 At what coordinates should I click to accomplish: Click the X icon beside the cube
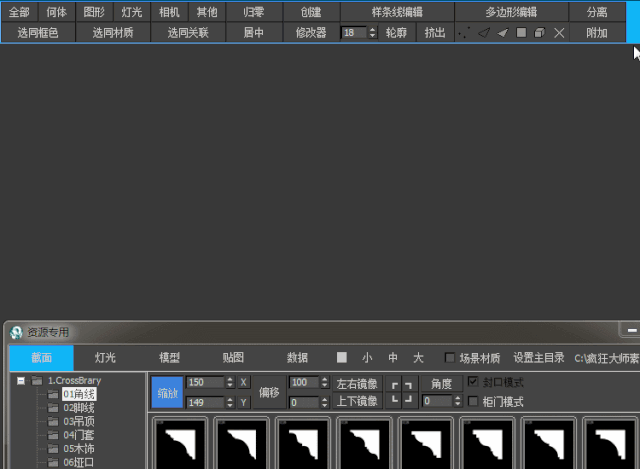tap(559, 33)
